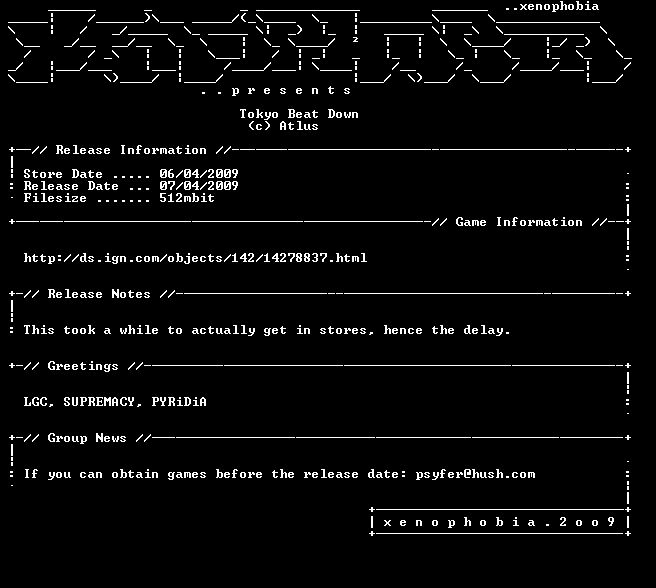This screenshot has height=588, width=656.
Task: Click the Filesize value 512mbit
Action: [x=187, y=198]
